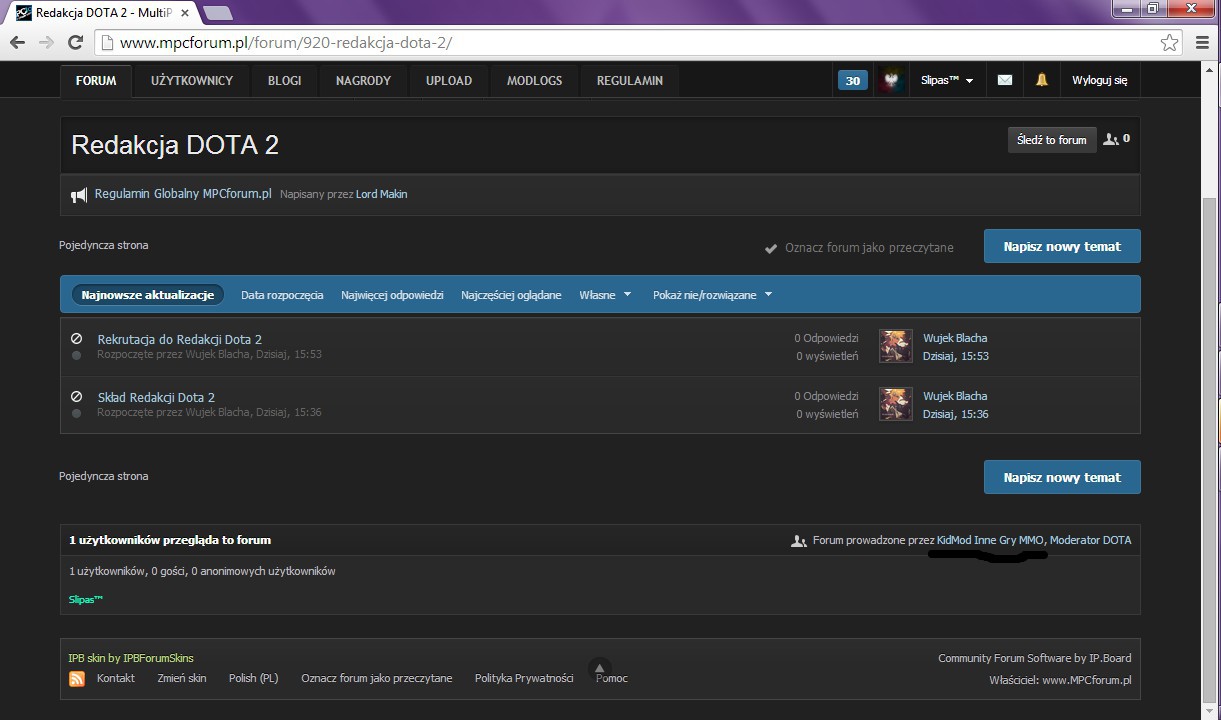This screenshot has width=1221, height=720.
Task: Click the unread dot under Rekrutacja topic icon
Action: (76, 356)
